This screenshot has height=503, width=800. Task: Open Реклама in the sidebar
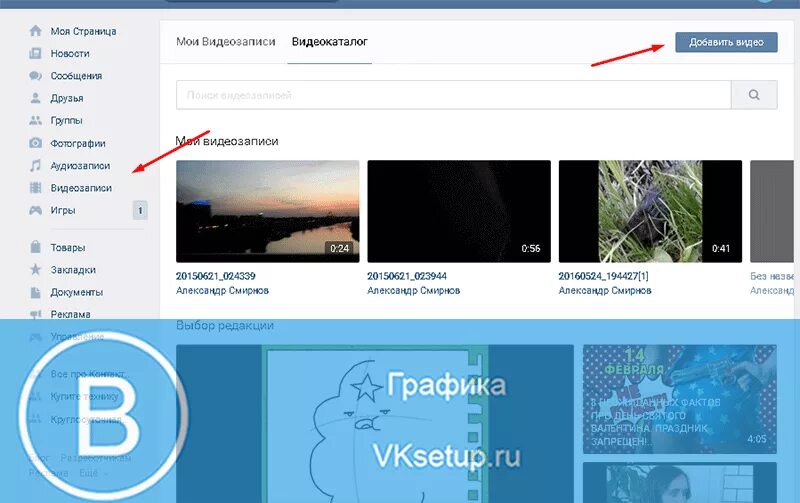click(70, 314)
